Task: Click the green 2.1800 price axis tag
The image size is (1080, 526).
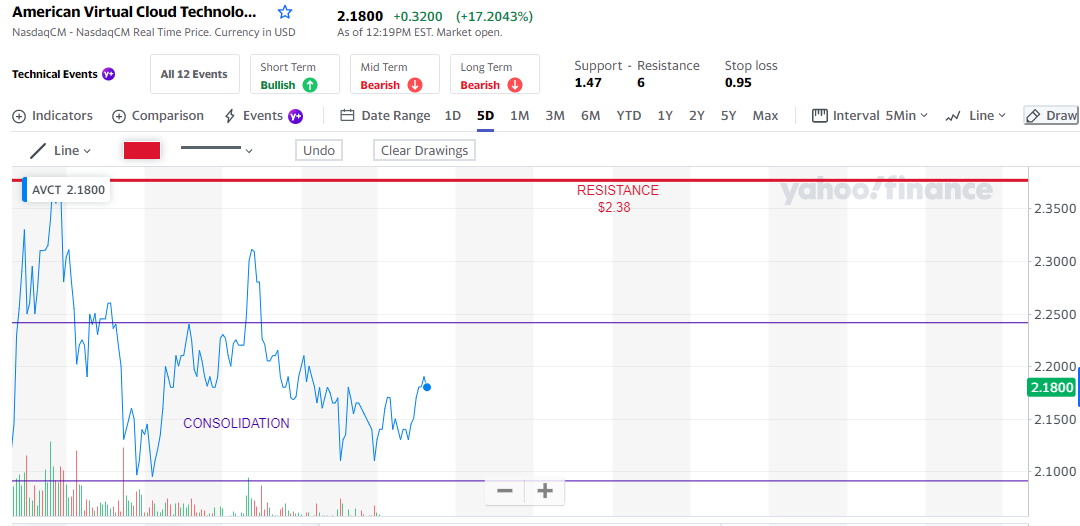Action: tap(1051, 388)
